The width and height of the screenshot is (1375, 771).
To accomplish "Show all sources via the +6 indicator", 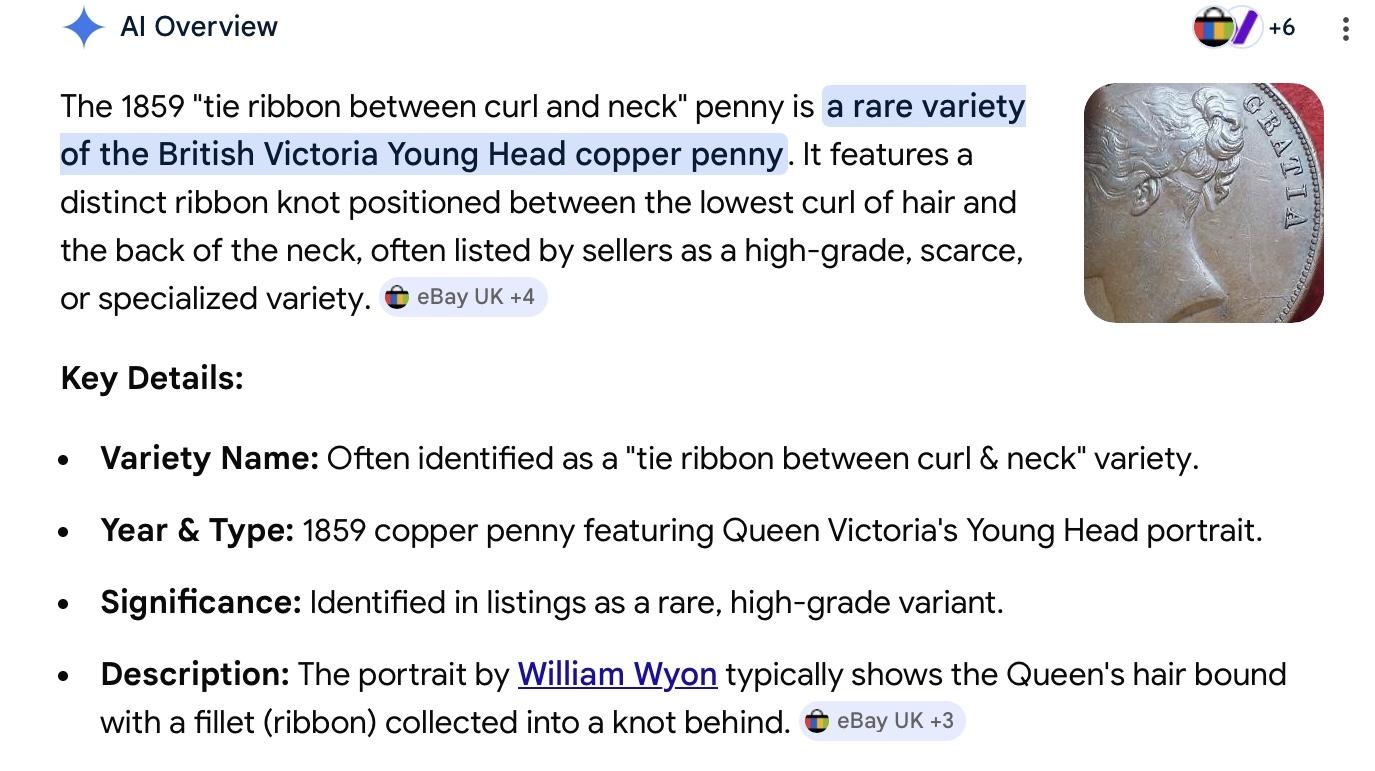I will 1281,28.
